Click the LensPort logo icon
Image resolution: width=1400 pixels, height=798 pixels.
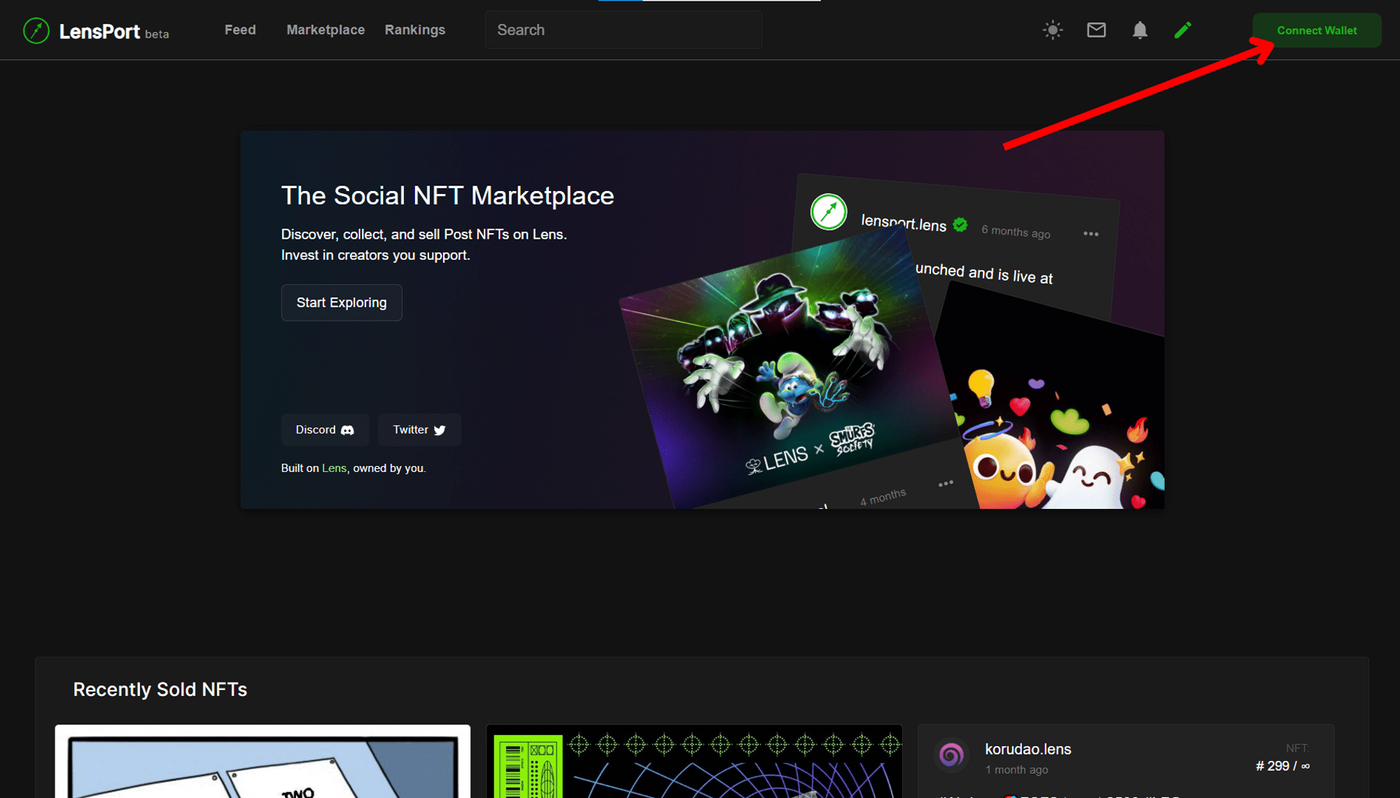coord(36,31)
